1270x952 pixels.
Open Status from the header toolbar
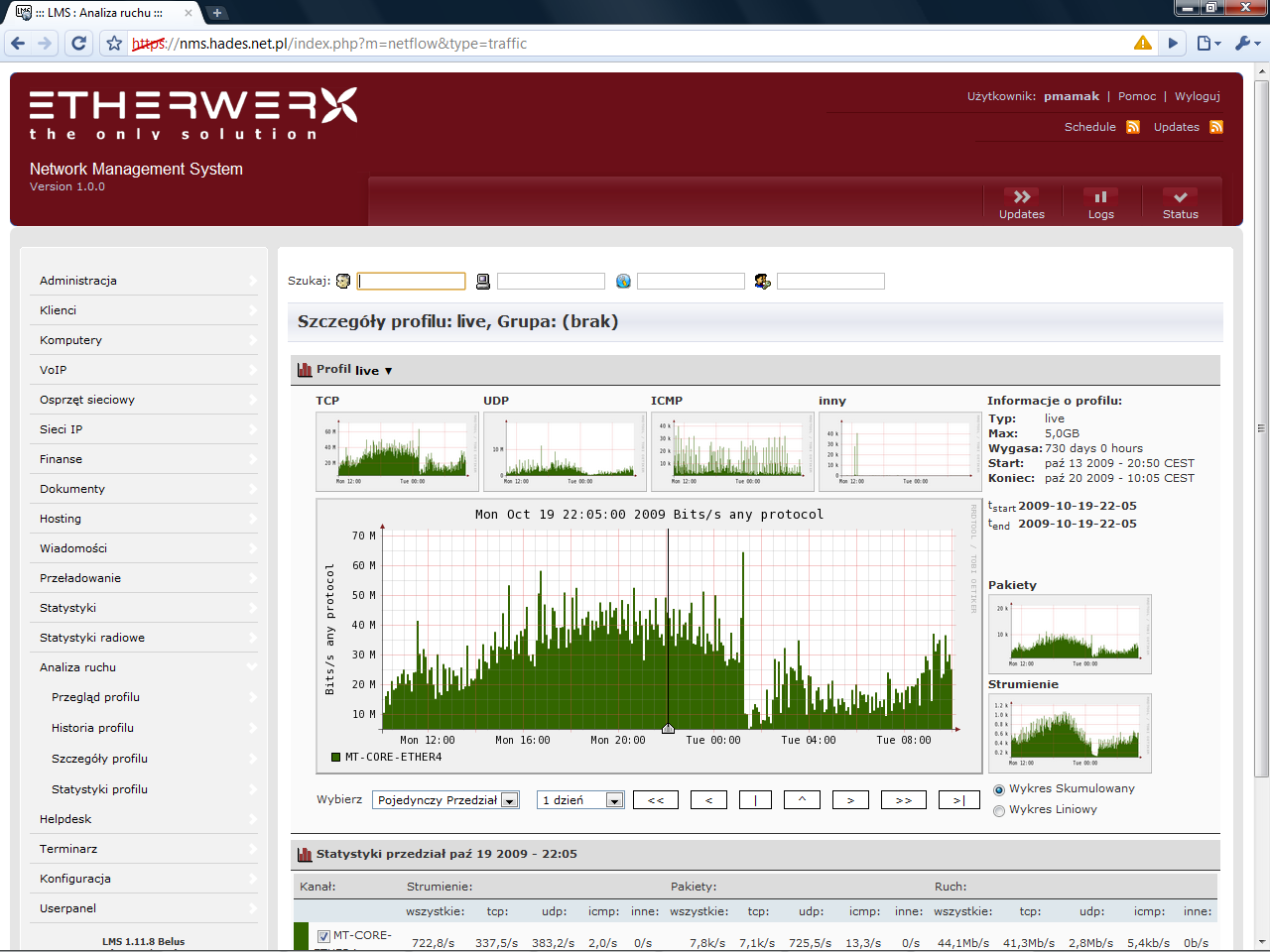(1181, 204)
